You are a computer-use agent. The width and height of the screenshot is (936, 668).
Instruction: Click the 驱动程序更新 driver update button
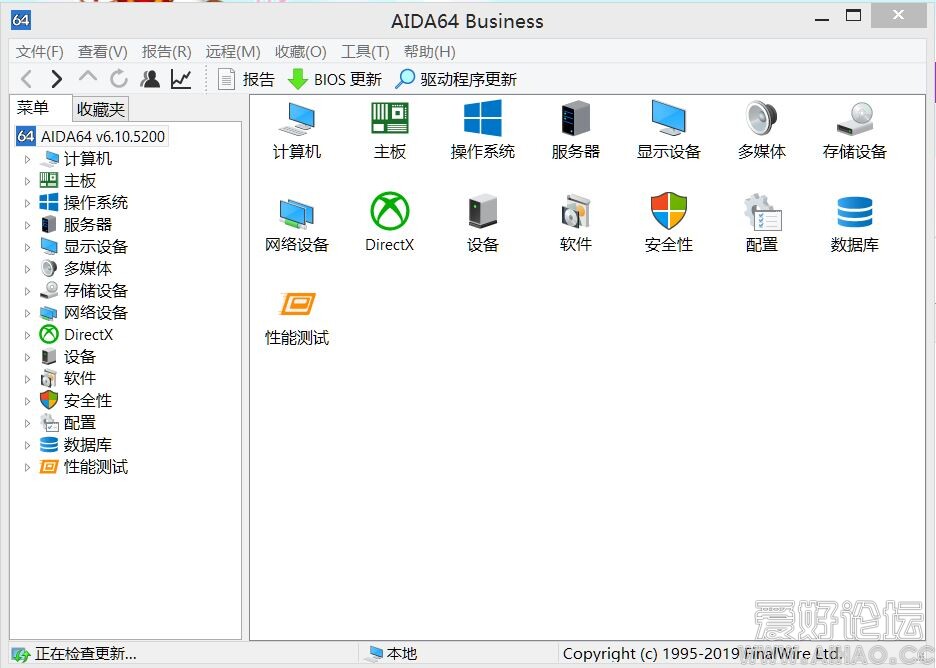point(457,79)
